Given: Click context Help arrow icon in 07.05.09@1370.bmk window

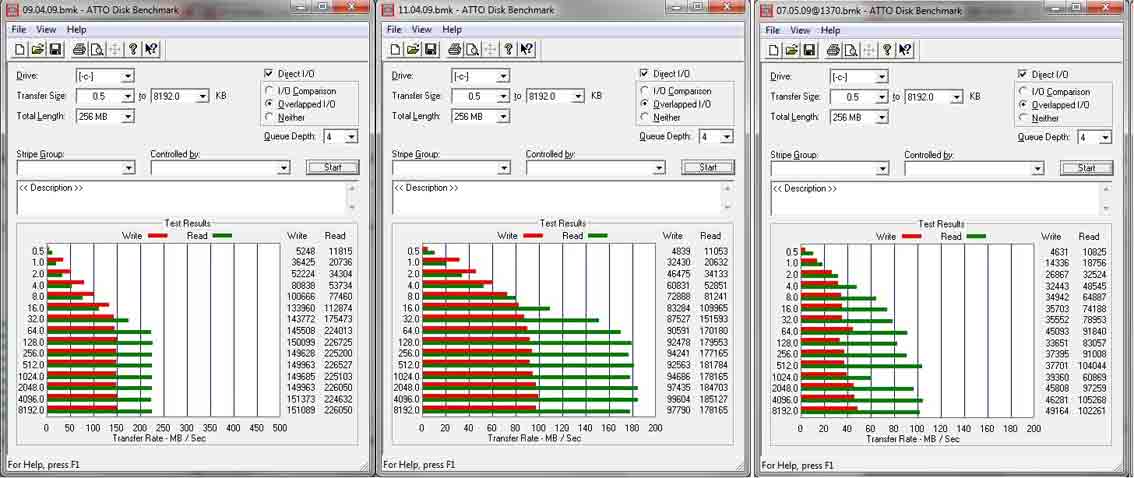Looking at the screenshot, I should (905, 50).
